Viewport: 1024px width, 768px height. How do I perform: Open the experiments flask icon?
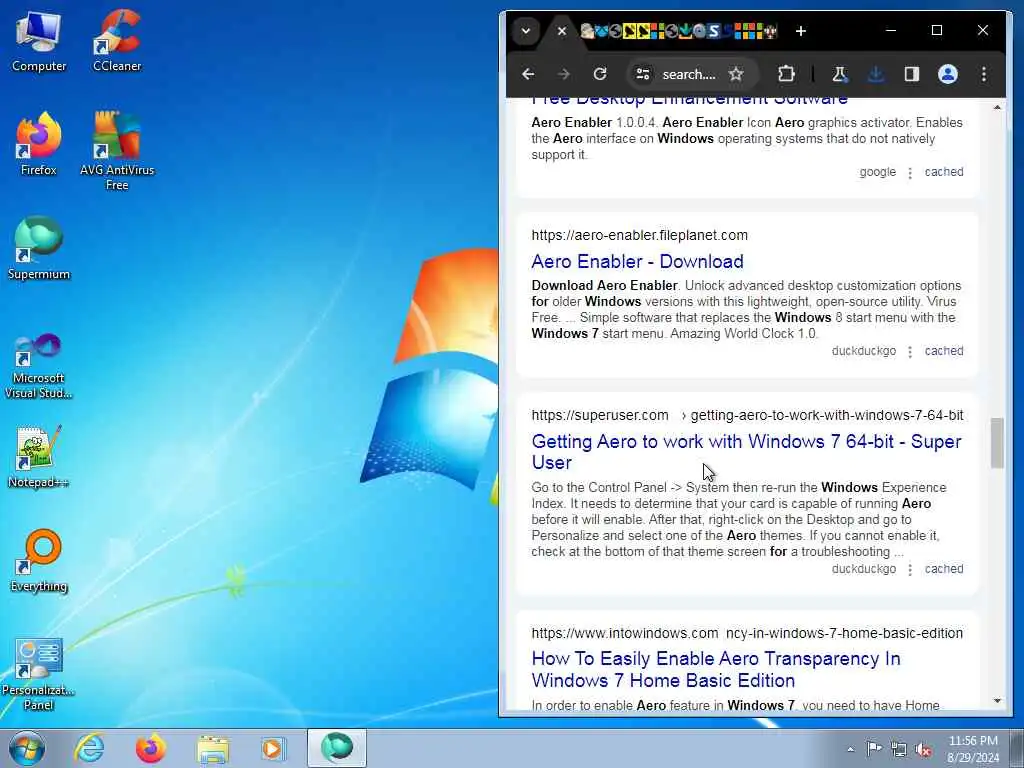pos(840,74)
